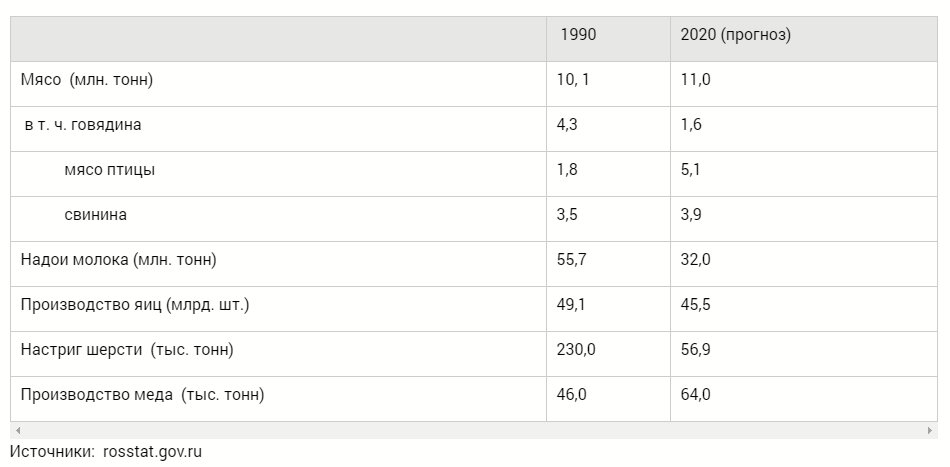Click the Источники label below the table

click(53, 452)
